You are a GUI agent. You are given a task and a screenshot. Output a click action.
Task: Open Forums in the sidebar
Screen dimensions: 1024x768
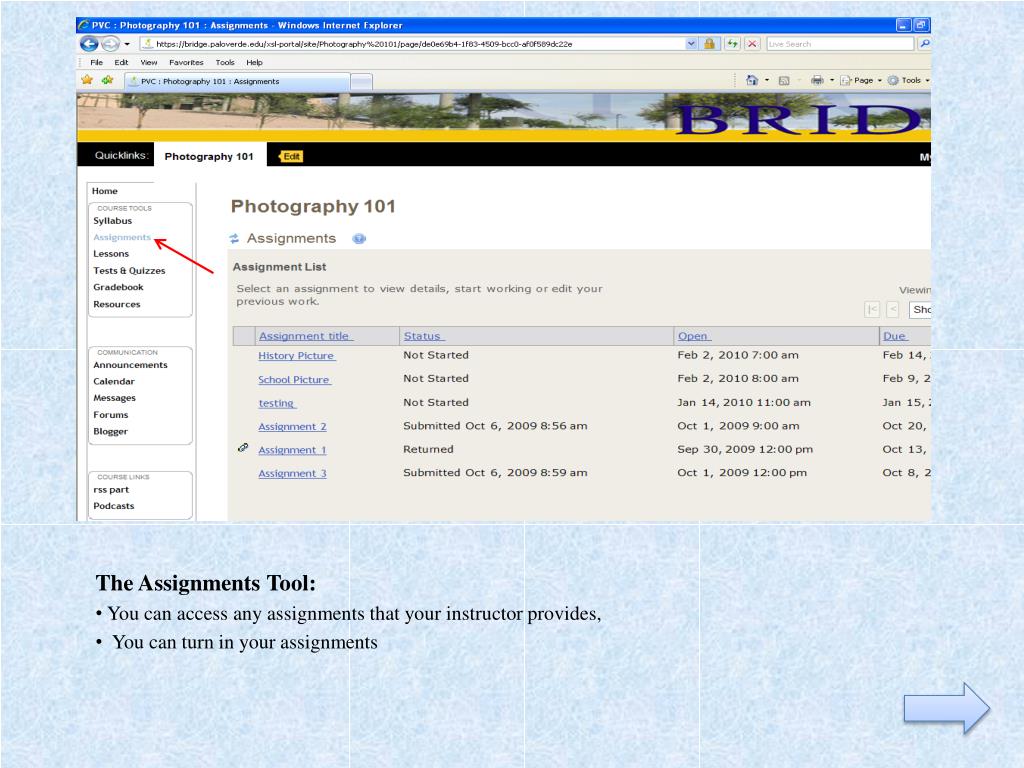click(110, 414)
